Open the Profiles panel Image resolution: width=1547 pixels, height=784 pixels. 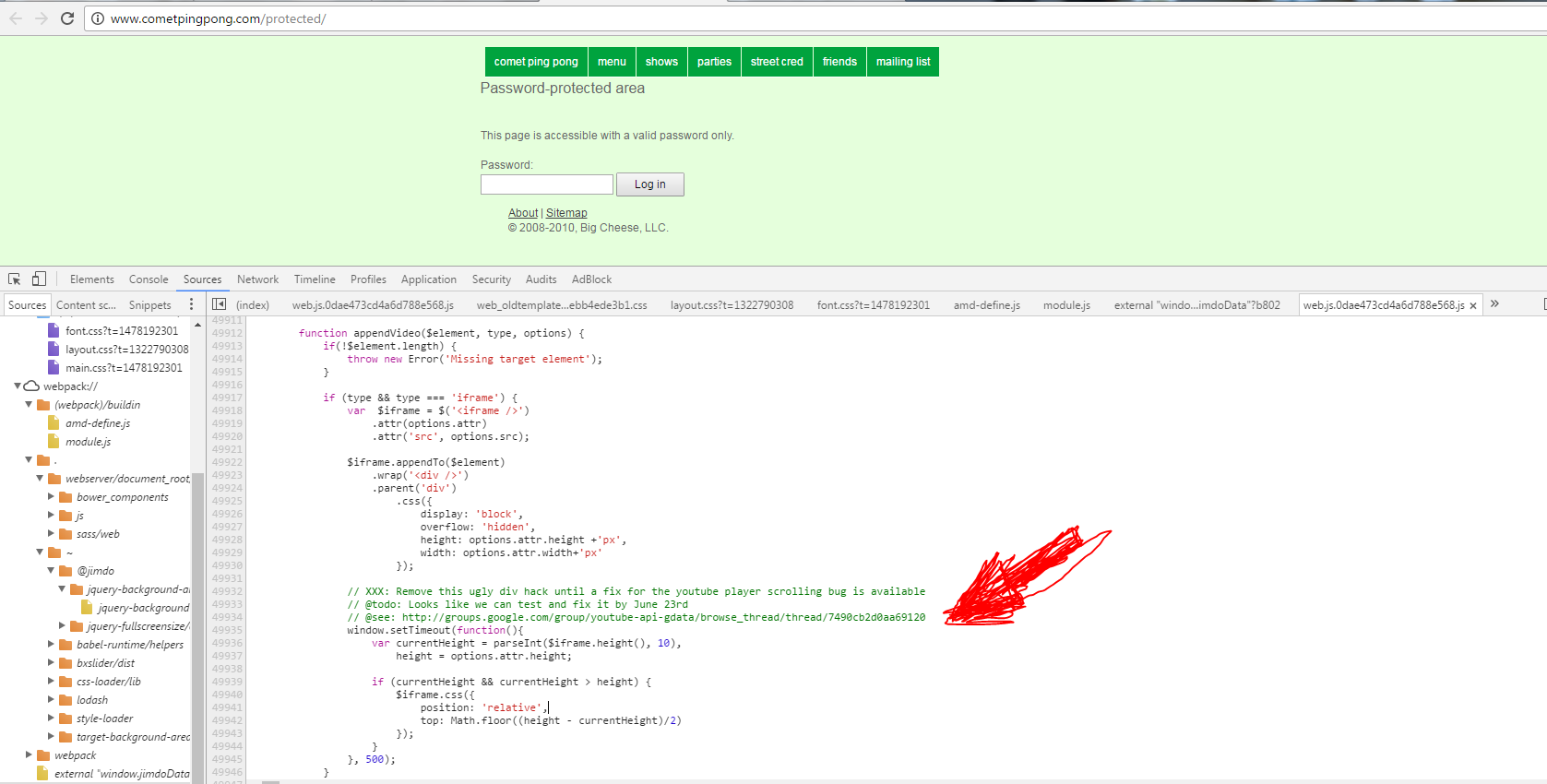click(x=368, y=279)
